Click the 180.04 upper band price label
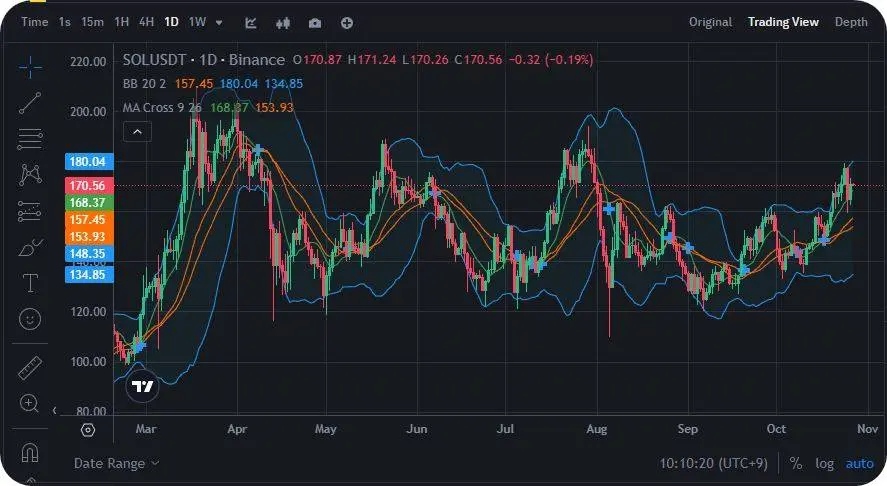This screenshot has width=887, height=486. tap(89, 162)
